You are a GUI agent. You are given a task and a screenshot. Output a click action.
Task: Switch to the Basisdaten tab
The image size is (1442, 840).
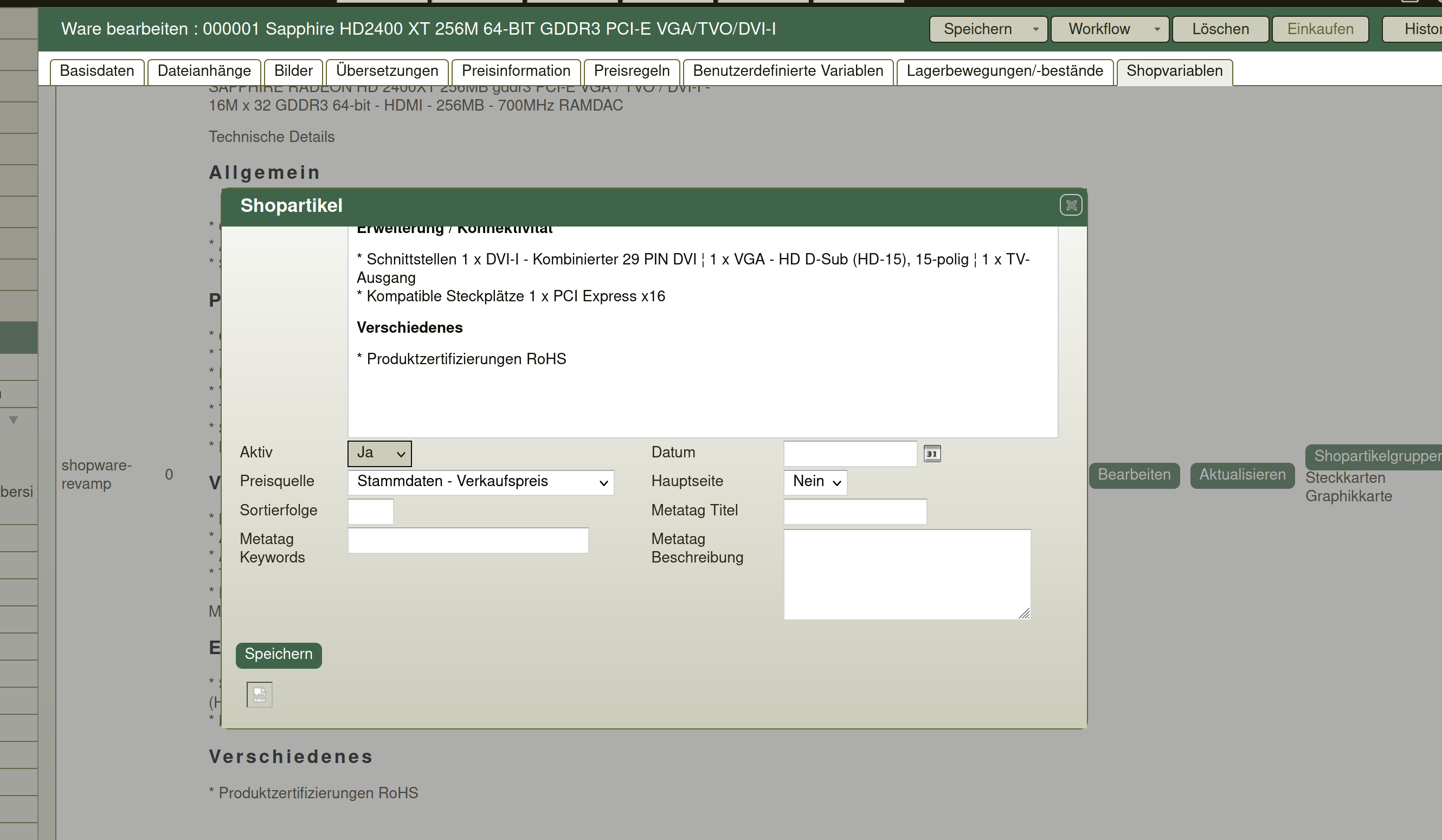(96, 72)
